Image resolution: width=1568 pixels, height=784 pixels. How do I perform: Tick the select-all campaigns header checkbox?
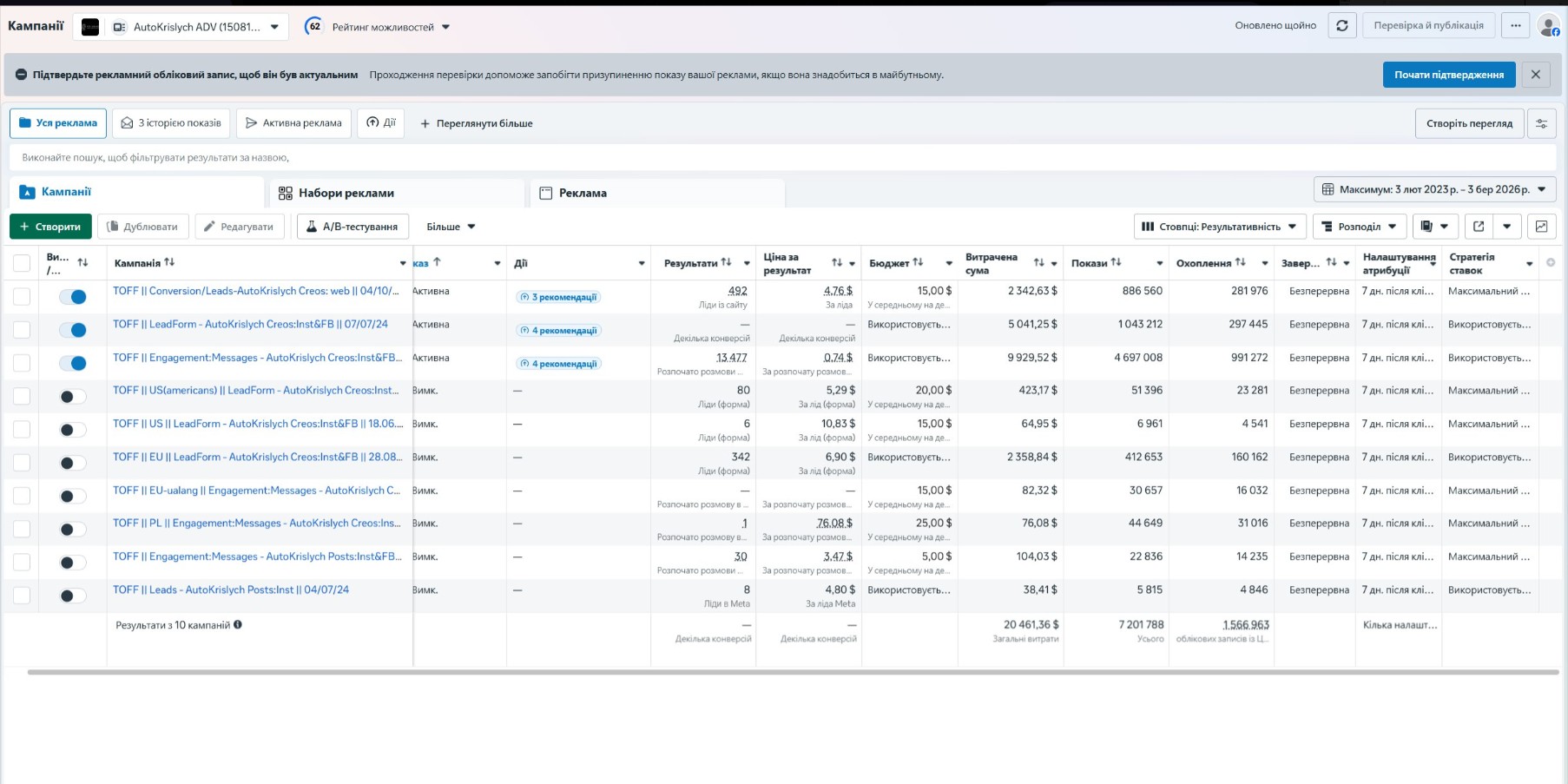point(22,263)
